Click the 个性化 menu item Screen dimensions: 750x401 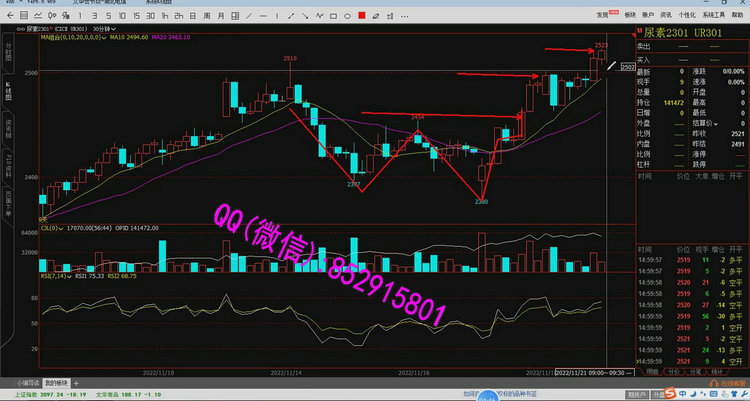tap(687, 15)
